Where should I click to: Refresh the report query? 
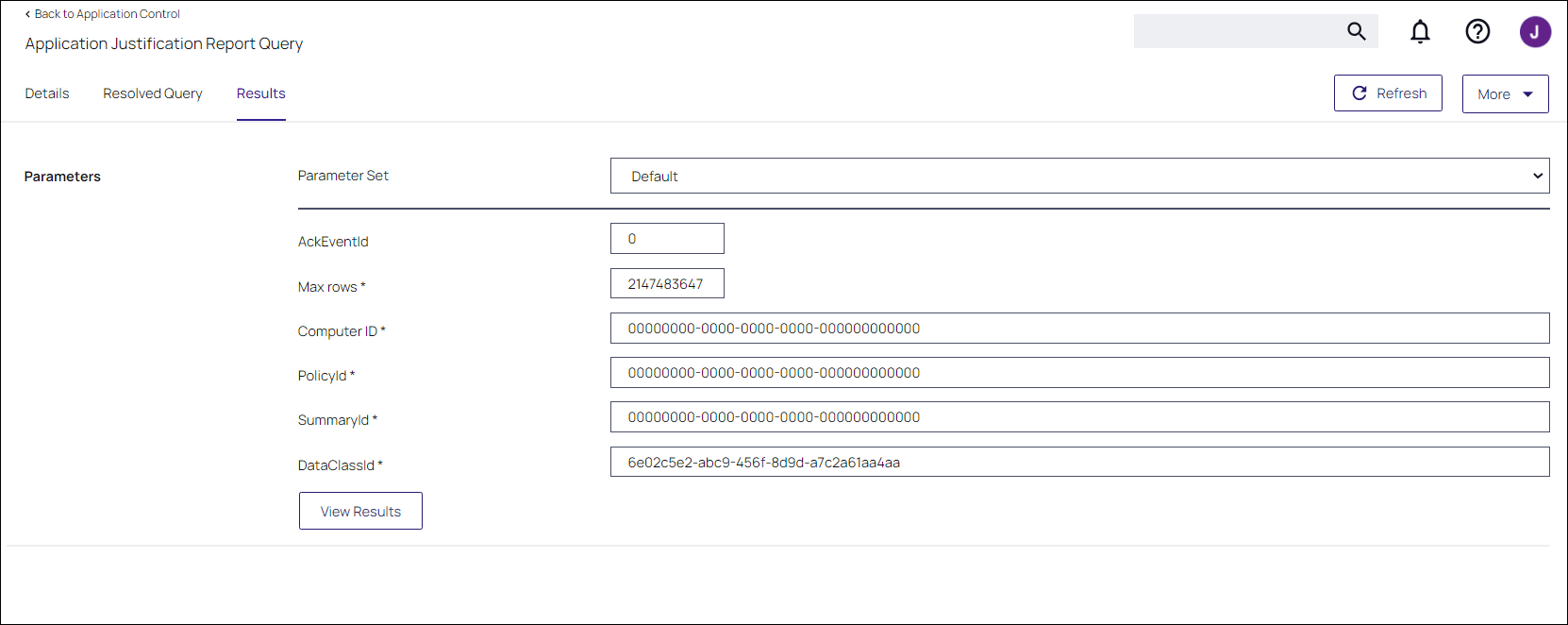pyautogui.click(x=1388, y=93)
